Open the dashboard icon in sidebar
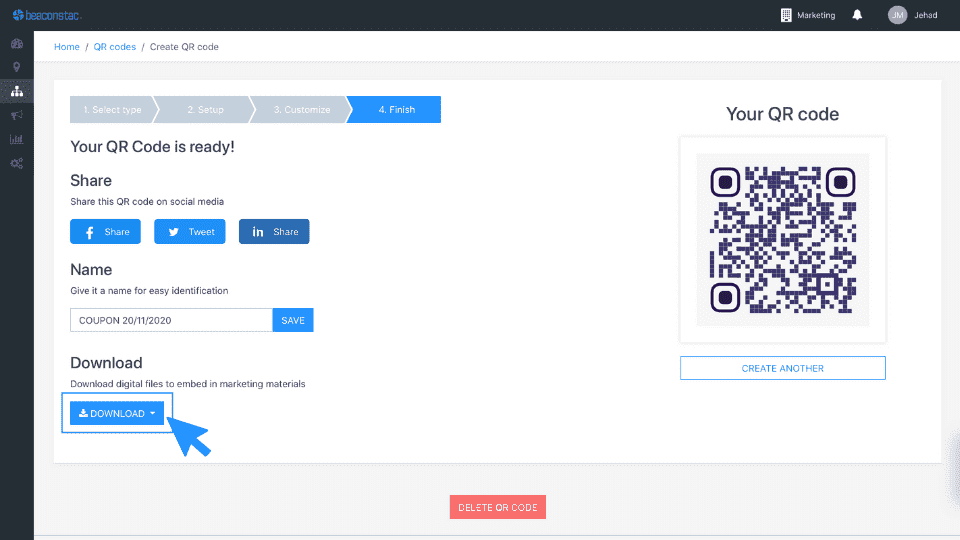Screen dimensions: 960x540 (17, 43)
